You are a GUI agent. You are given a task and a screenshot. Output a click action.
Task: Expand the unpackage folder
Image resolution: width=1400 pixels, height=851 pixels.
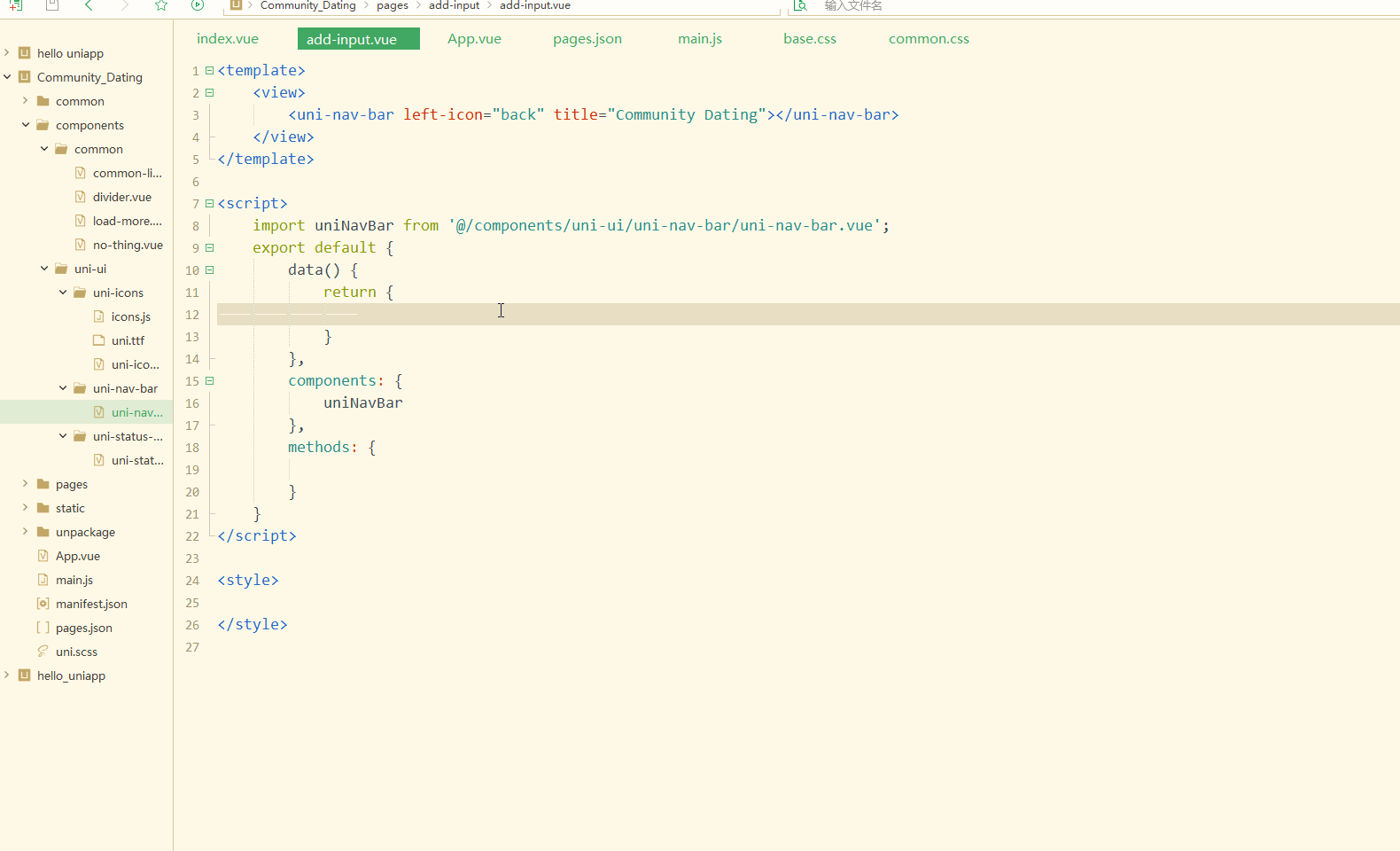[x=25, y=531]
